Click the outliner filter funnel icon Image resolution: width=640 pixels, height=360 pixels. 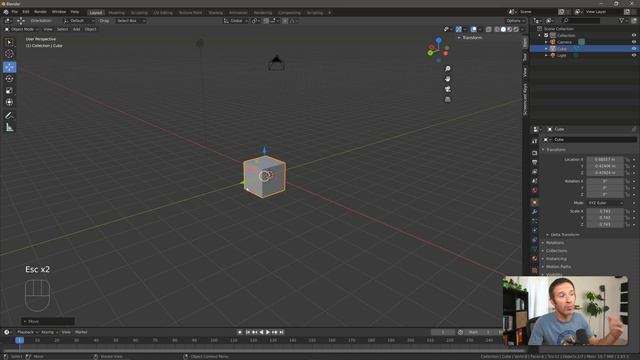click(x=622, y=20)
